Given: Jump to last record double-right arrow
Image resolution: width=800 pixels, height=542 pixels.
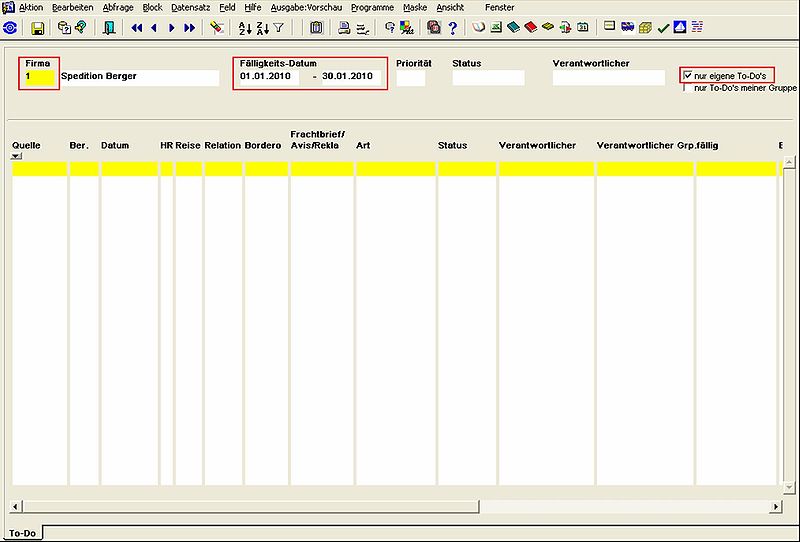Looking at the screenshot, I should (189, 28).
